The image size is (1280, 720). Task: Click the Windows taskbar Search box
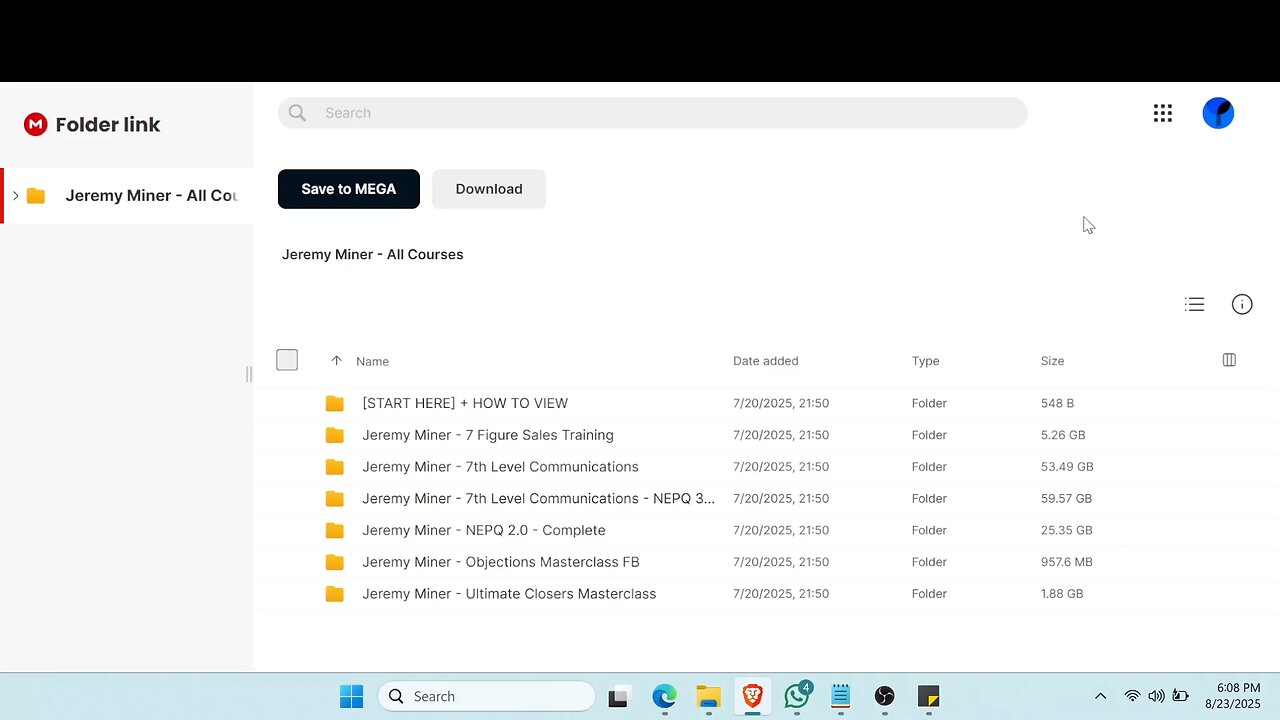click(x=486, y=696)
